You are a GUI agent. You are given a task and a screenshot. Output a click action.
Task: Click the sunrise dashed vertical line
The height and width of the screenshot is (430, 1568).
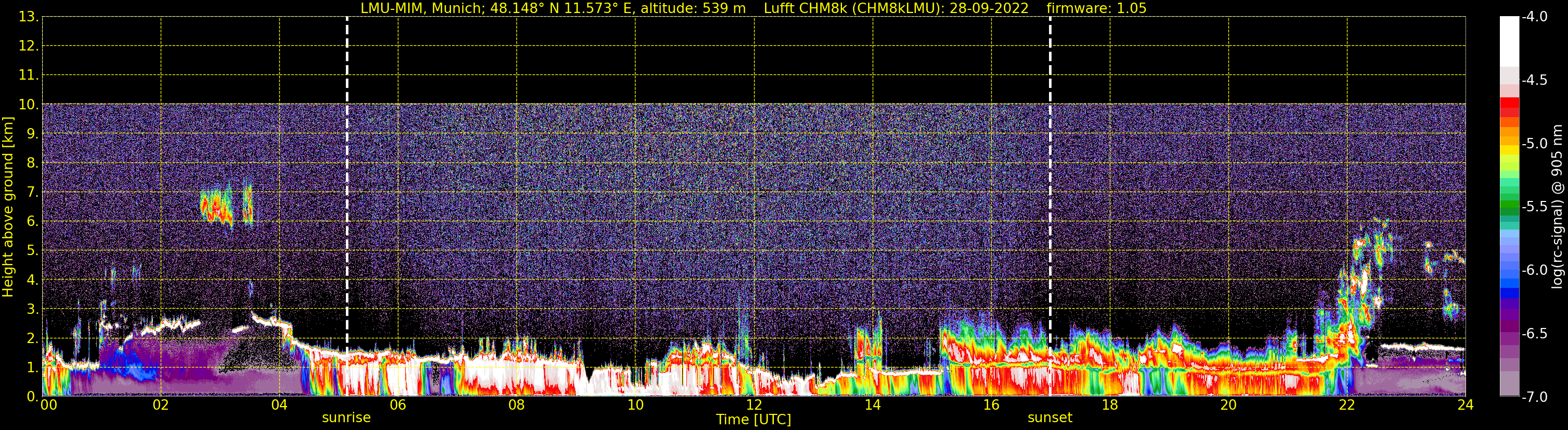(347, 183)
